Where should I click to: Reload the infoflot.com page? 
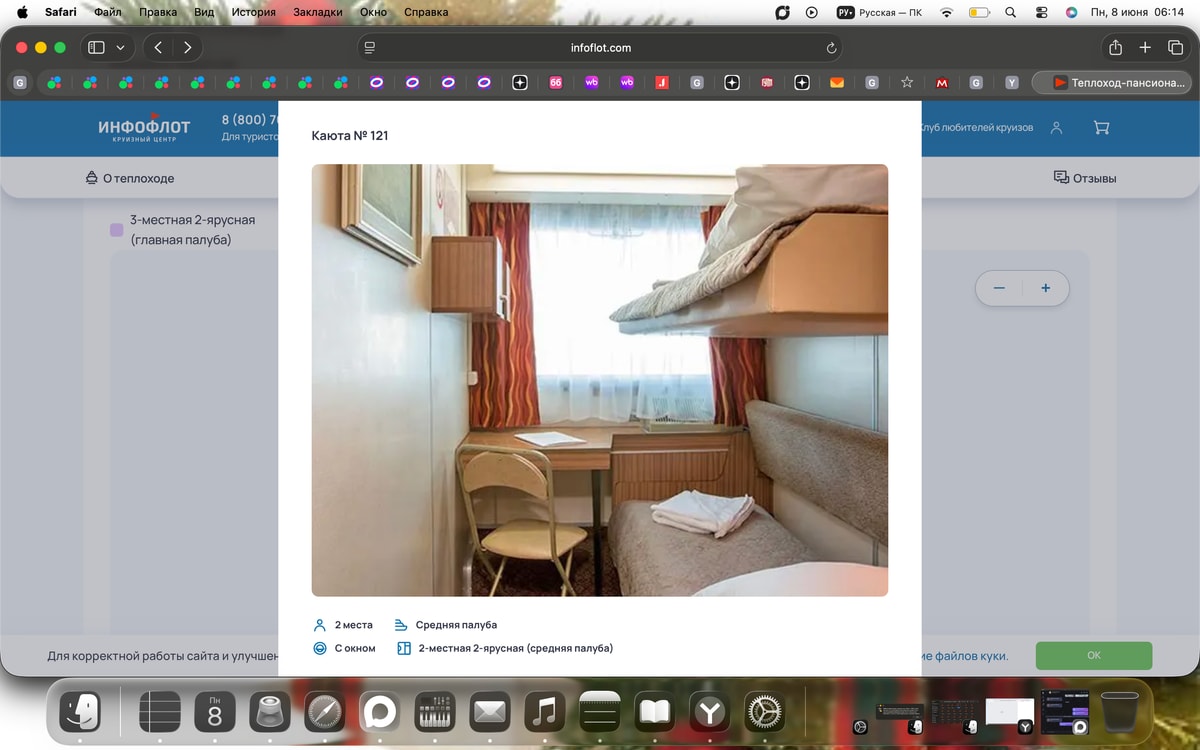pos(831,47)
